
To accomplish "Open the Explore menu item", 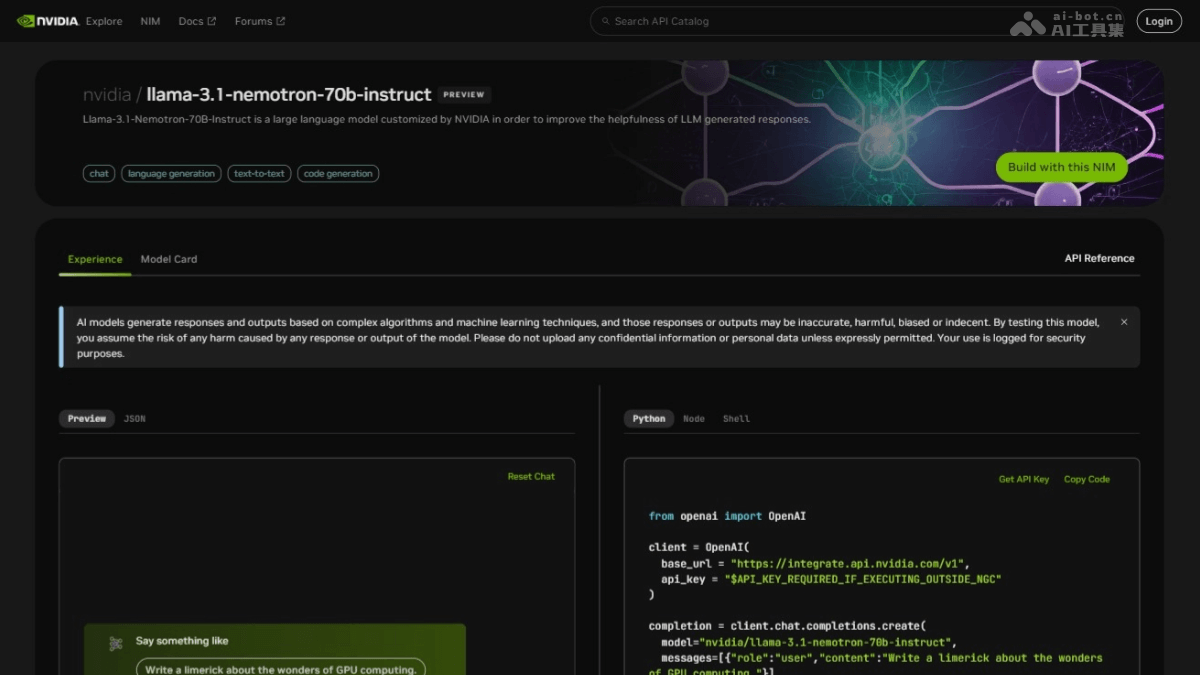I will pyautogui.click(x=104, y=21).
